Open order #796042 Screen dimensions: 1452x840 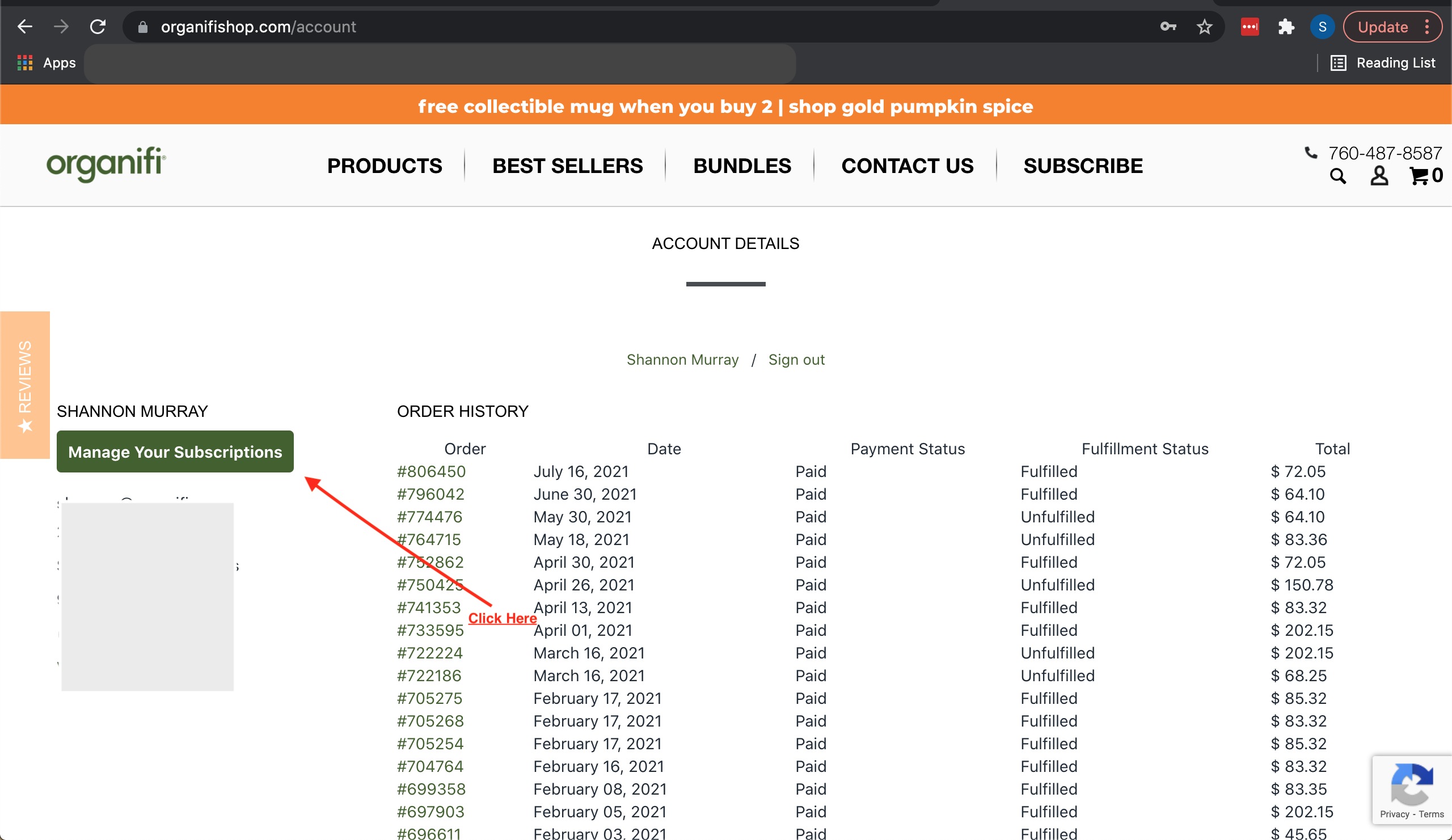(x=430, y=494)
